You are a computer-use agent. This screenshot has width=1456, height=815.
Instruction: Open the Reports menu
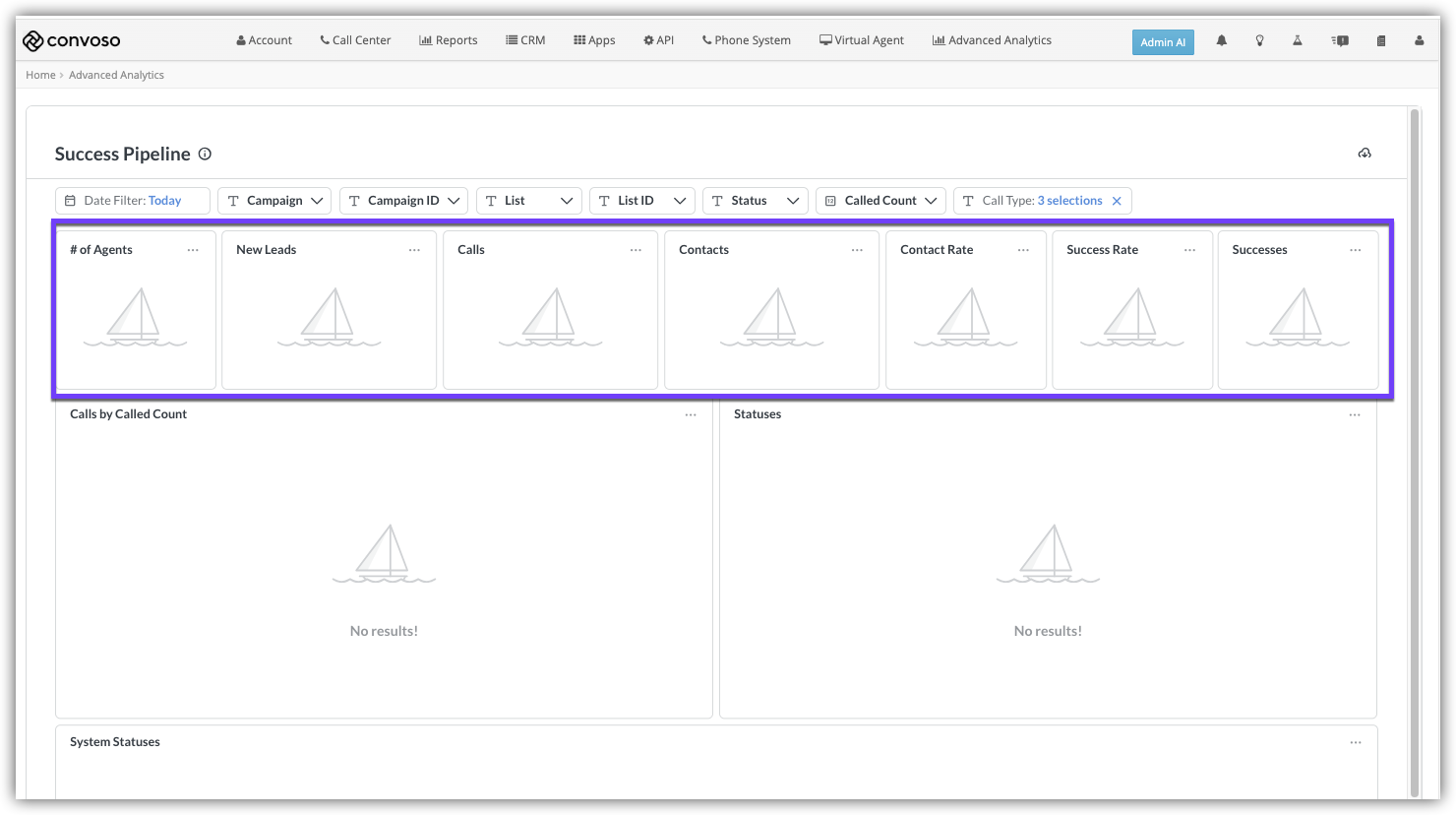(449, 40)
